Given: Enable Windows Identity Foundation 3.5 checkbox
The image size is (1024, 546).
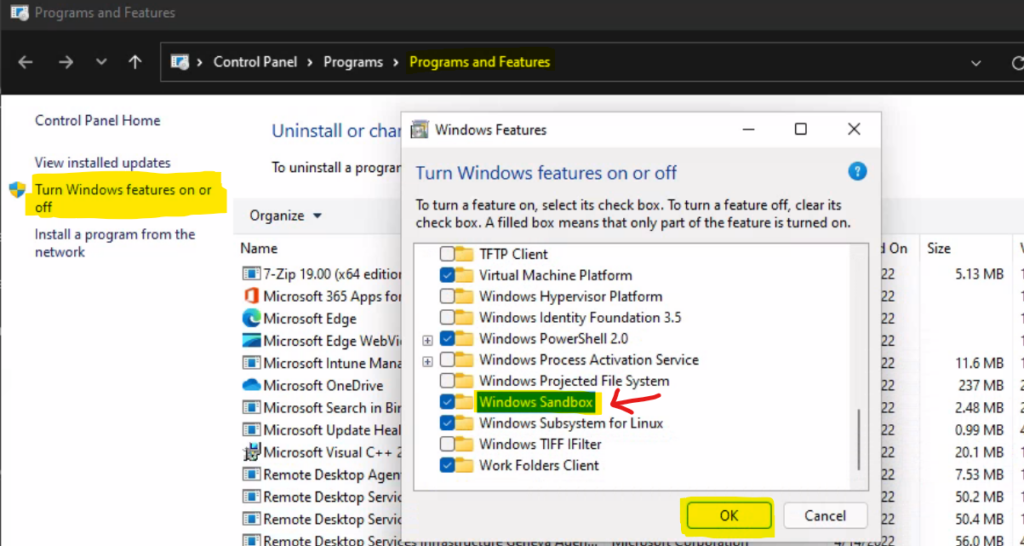Looking at the screenshot, I should tap(447, 317).
